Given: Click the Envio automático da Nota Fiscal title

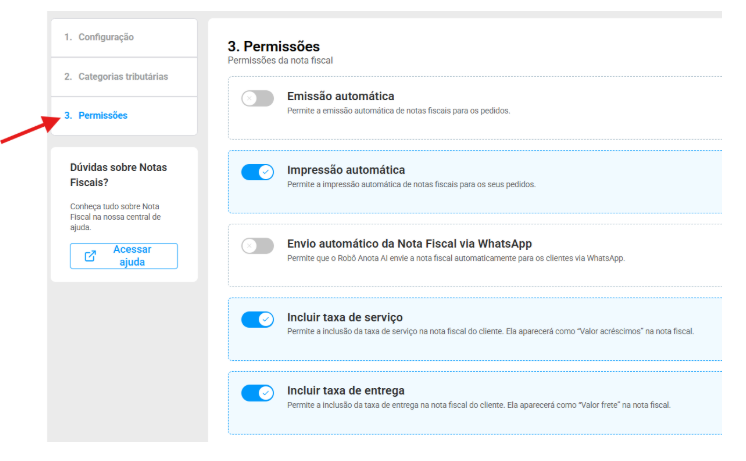Looking at the screenshot, I should [x=409, y=243].
